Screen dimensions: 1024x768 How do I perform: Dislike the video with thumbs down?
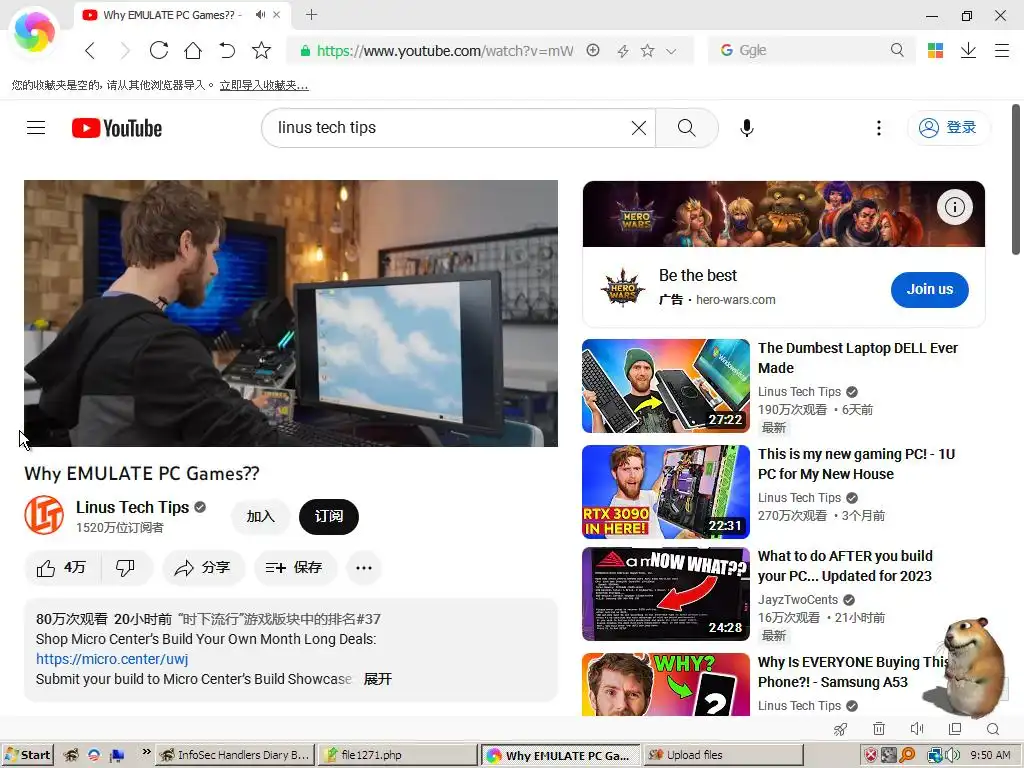click(x=125, y=568)
